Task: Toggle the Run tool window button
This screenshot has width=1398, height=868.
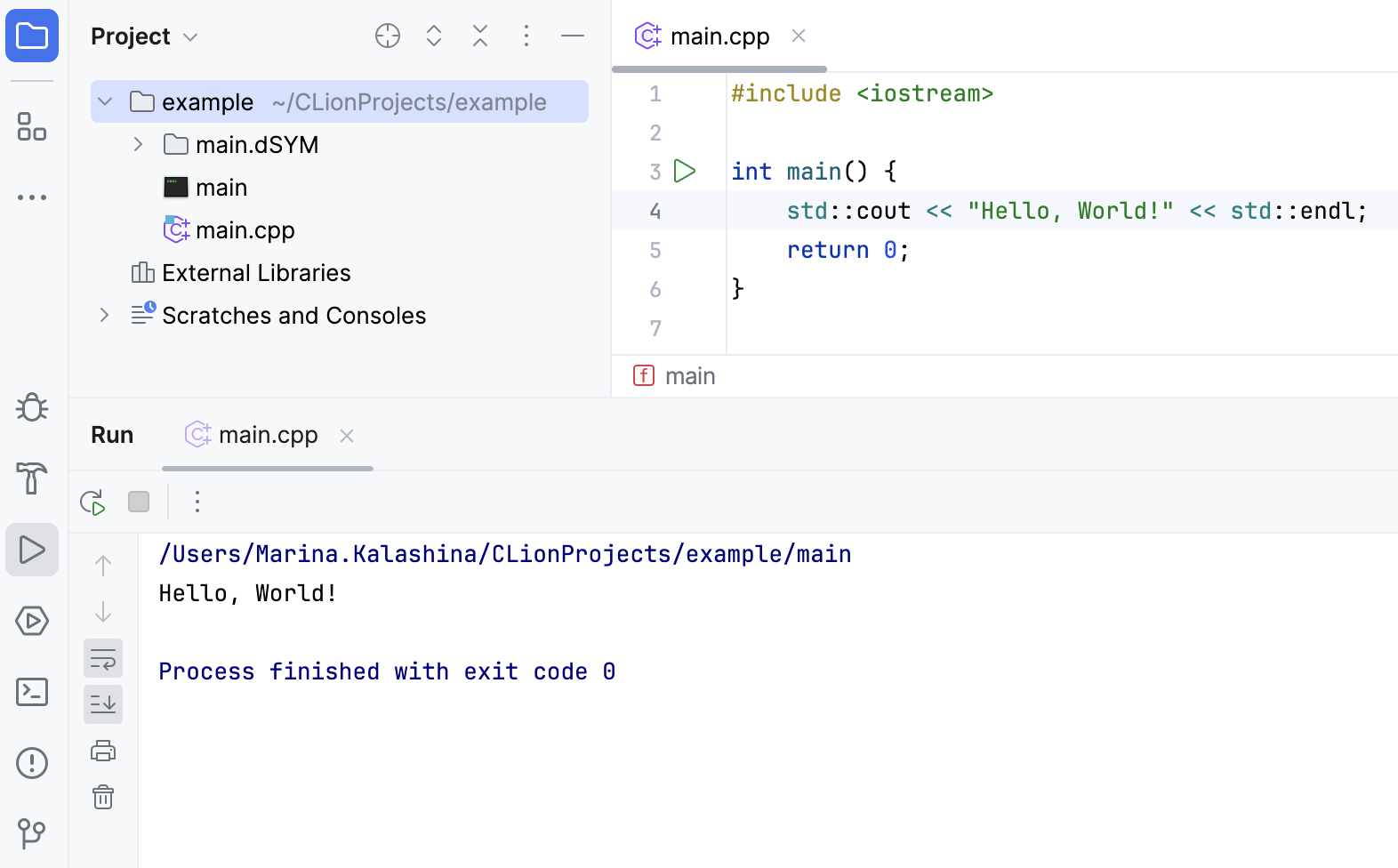Action: [32, 550]
